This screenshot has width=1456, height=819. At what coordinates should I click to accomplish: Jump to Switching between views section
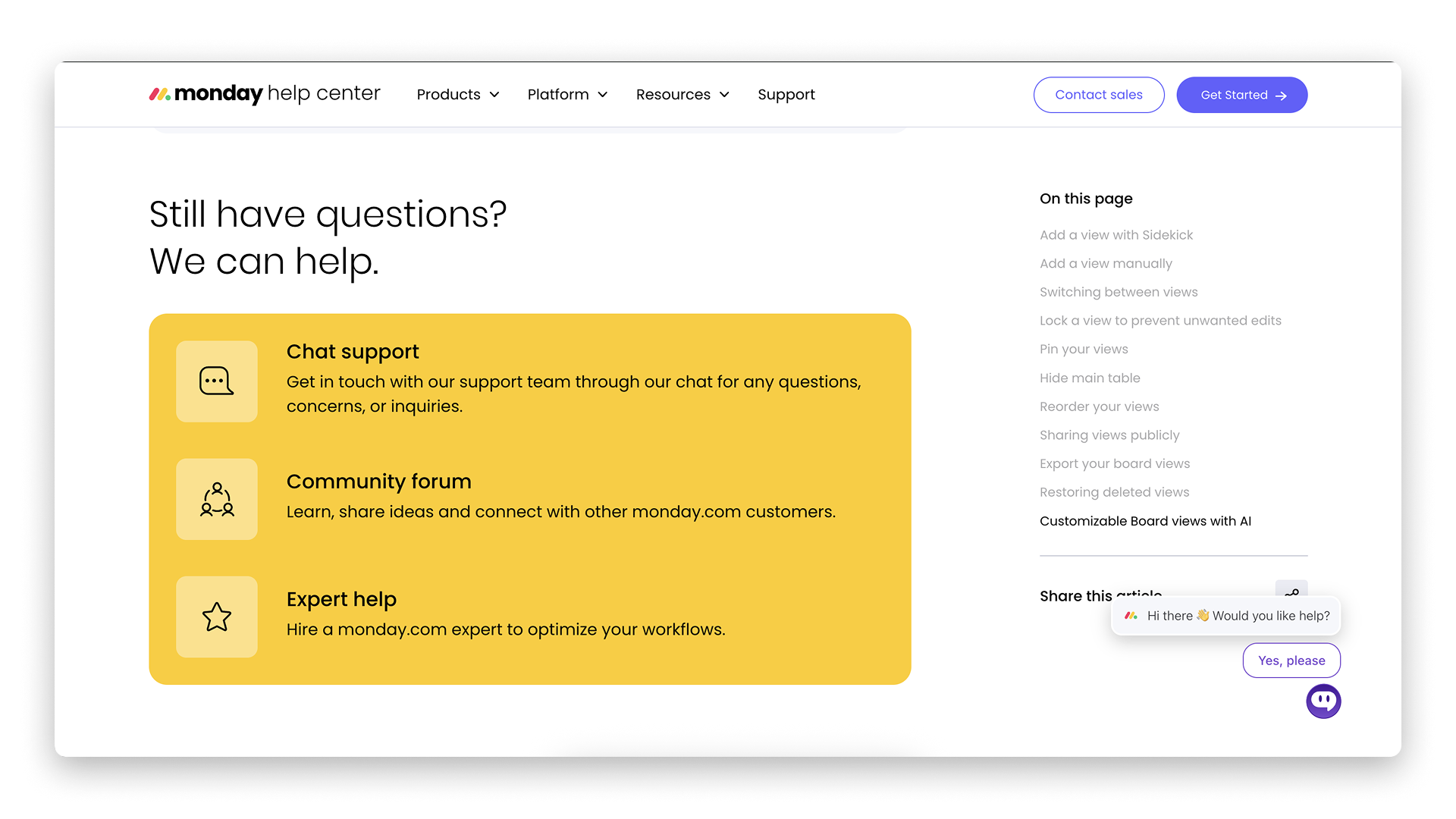pos(1119,292)
